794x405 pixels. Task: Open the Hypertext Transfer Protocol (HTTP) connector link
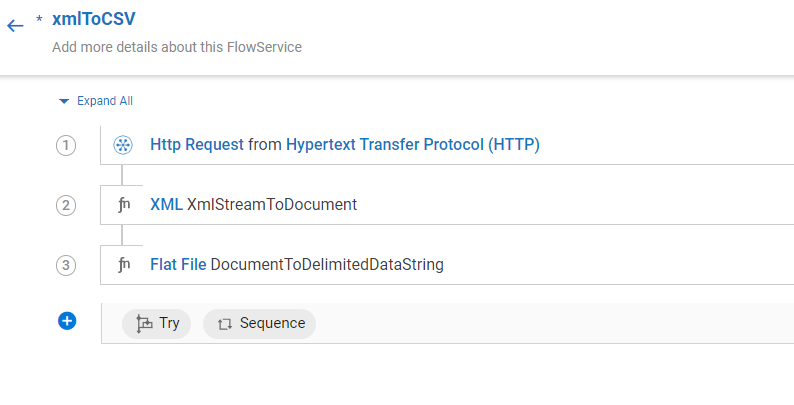(x=413, y=145)
